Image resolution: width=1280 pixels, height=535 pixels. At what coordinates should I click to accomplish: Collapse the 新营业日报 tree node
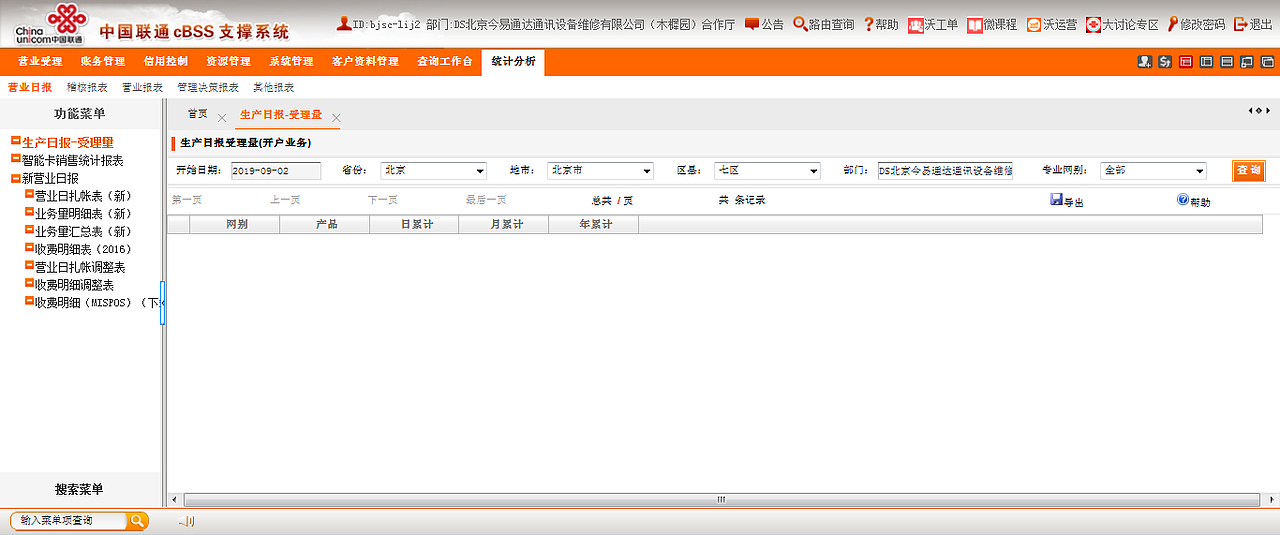(15, 177)
